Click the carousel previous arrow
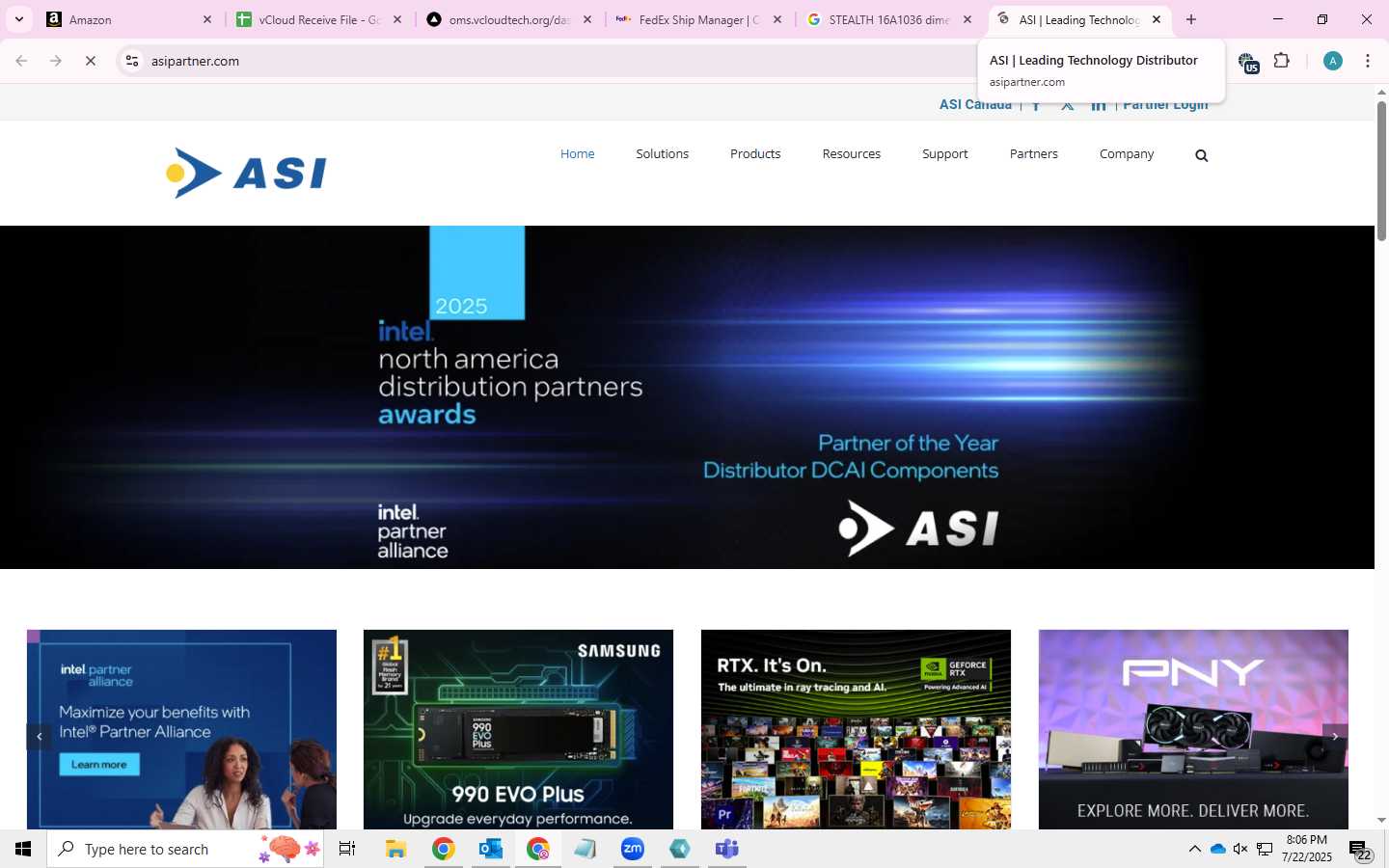This screenshot has height=868, width=1389. click(x=39, y=737)
